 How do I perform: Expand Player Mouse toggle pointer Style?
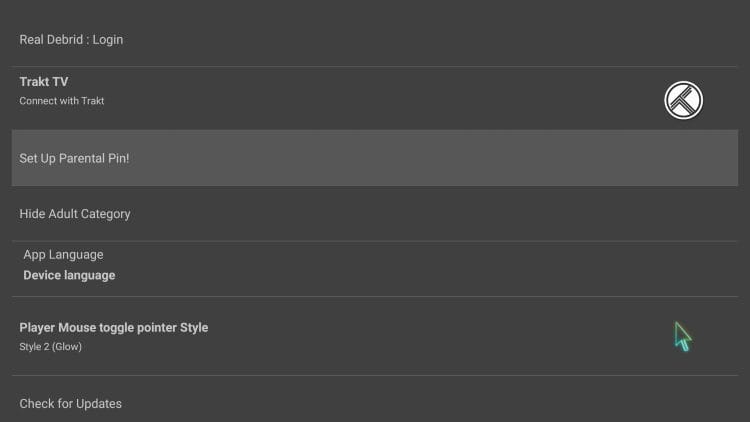(114, 328)
